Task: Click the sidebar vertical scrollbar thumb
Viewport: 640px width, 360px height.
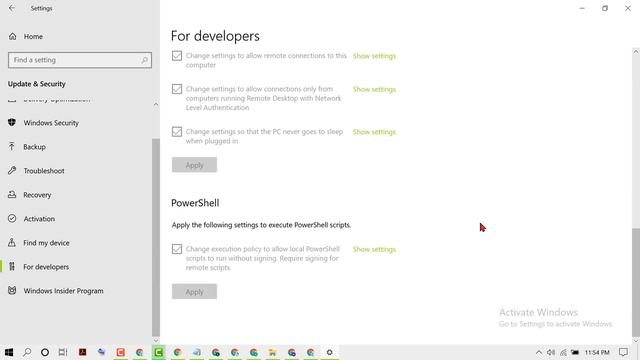Action: [x=156, y=237]
